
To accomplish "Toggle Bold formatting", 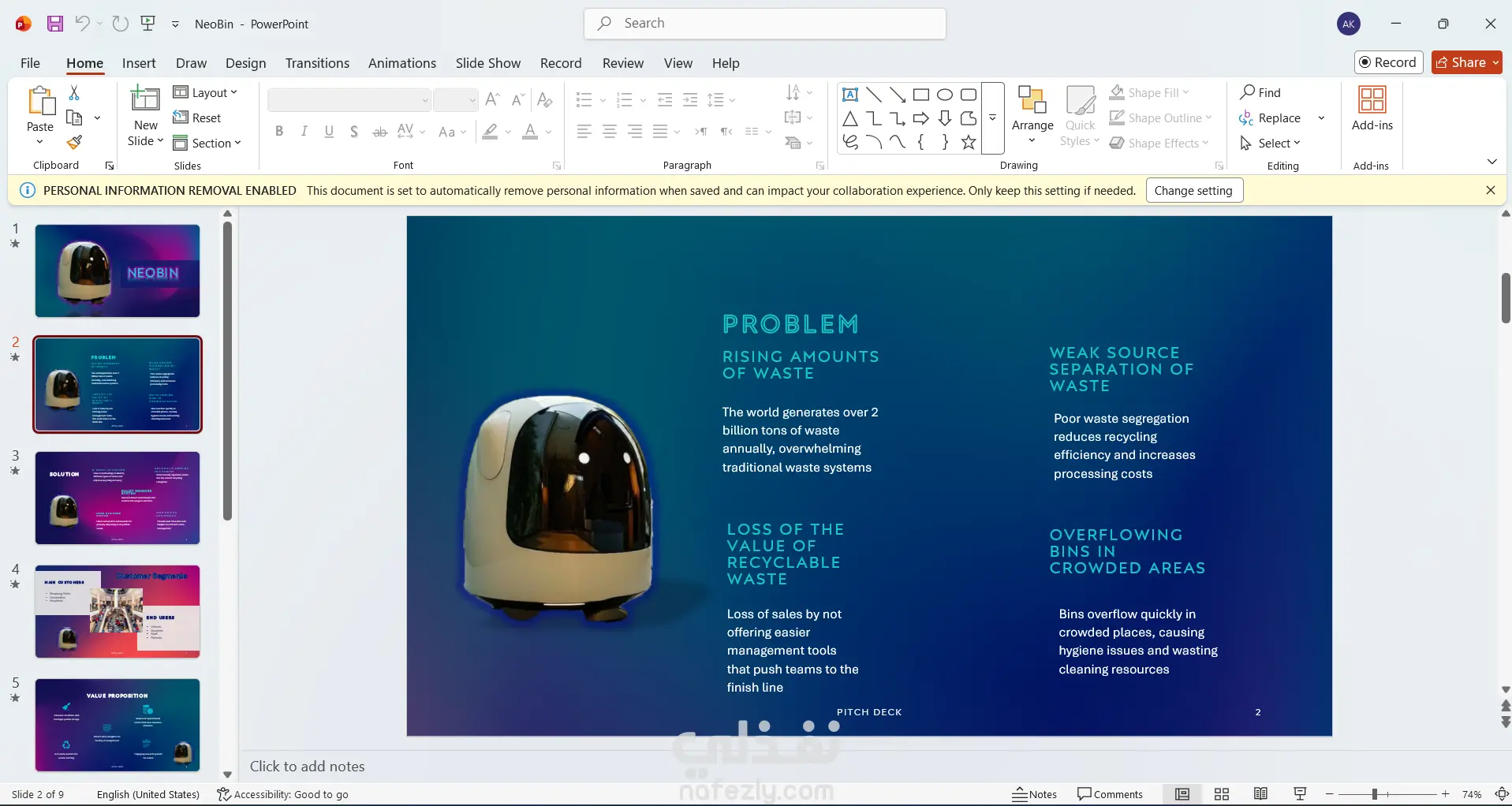I will (279, 132).
